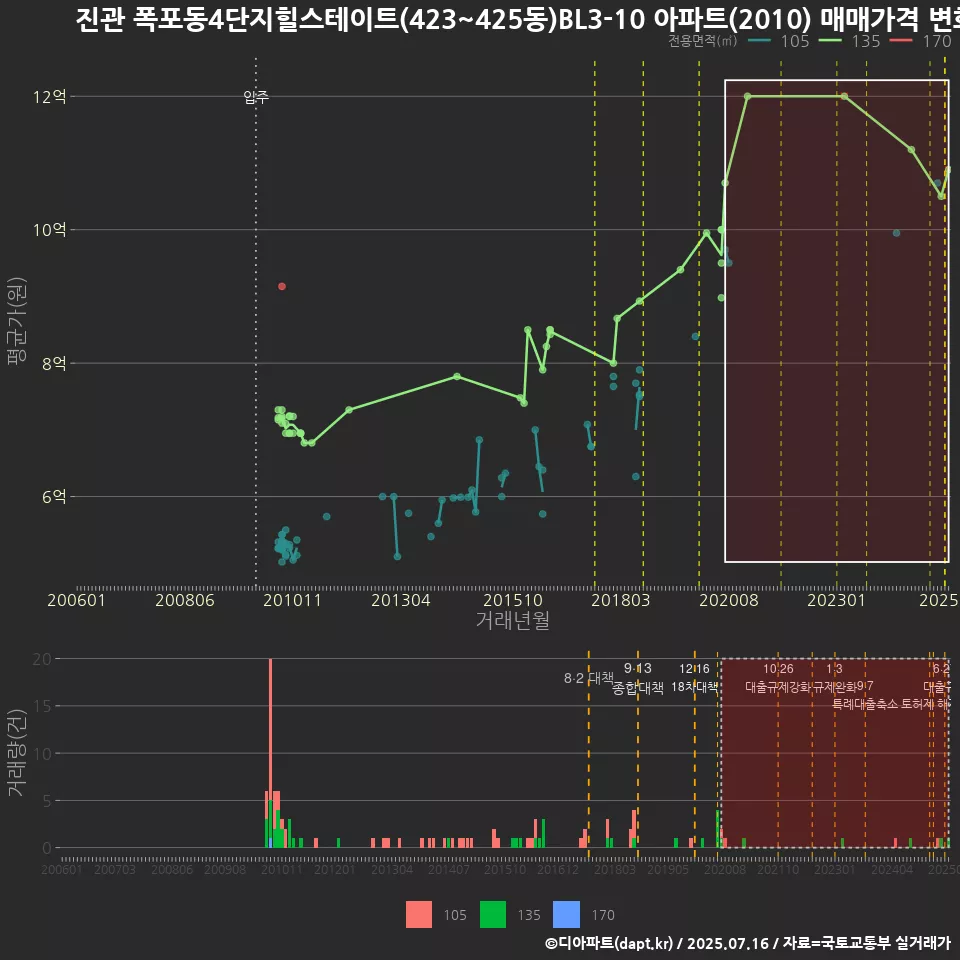Image resolution: width=960 pixels, height=960 pixels.
Task: Click 201407 on the volume chart x-axis
Action: (x=449, y=869)
